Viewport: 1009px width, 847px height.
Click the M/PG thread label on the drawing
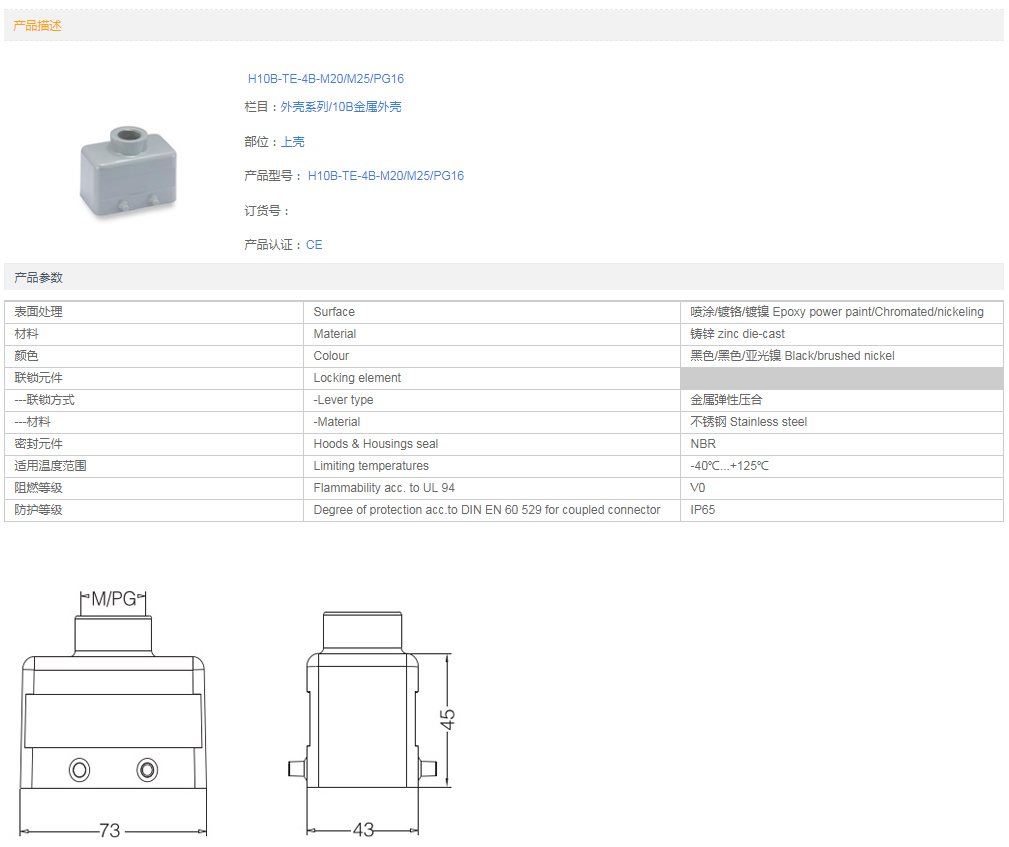click(x=113, y=600)
